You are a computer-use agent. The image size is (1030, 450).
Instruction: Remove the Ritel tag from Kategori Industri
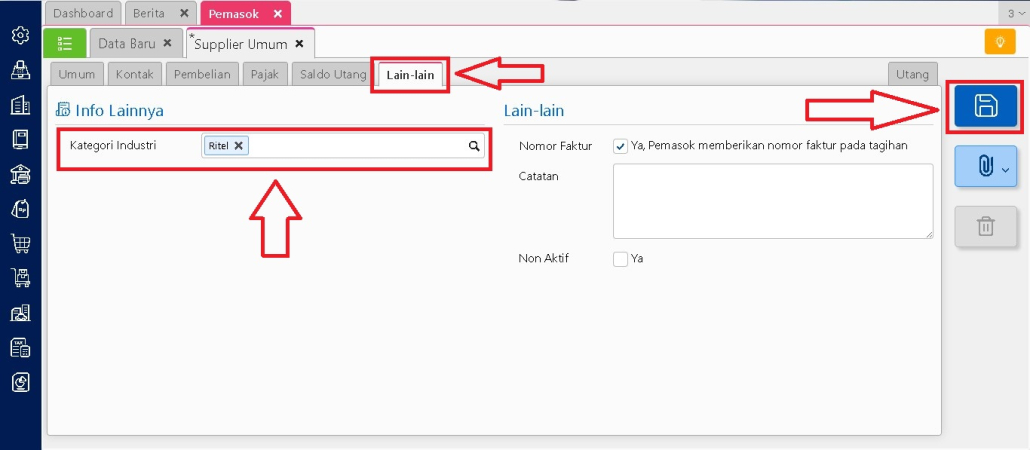click(239, 146)
